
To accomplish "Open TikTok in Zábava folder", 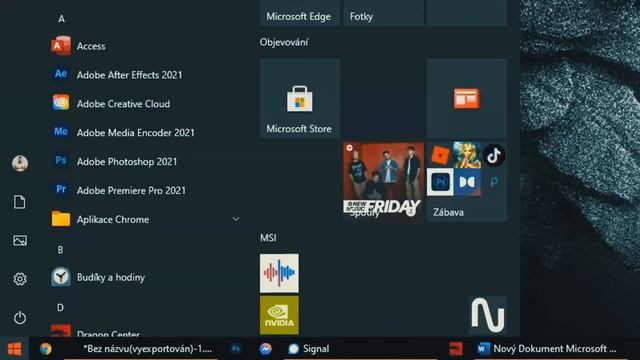I will coord(494,155).
